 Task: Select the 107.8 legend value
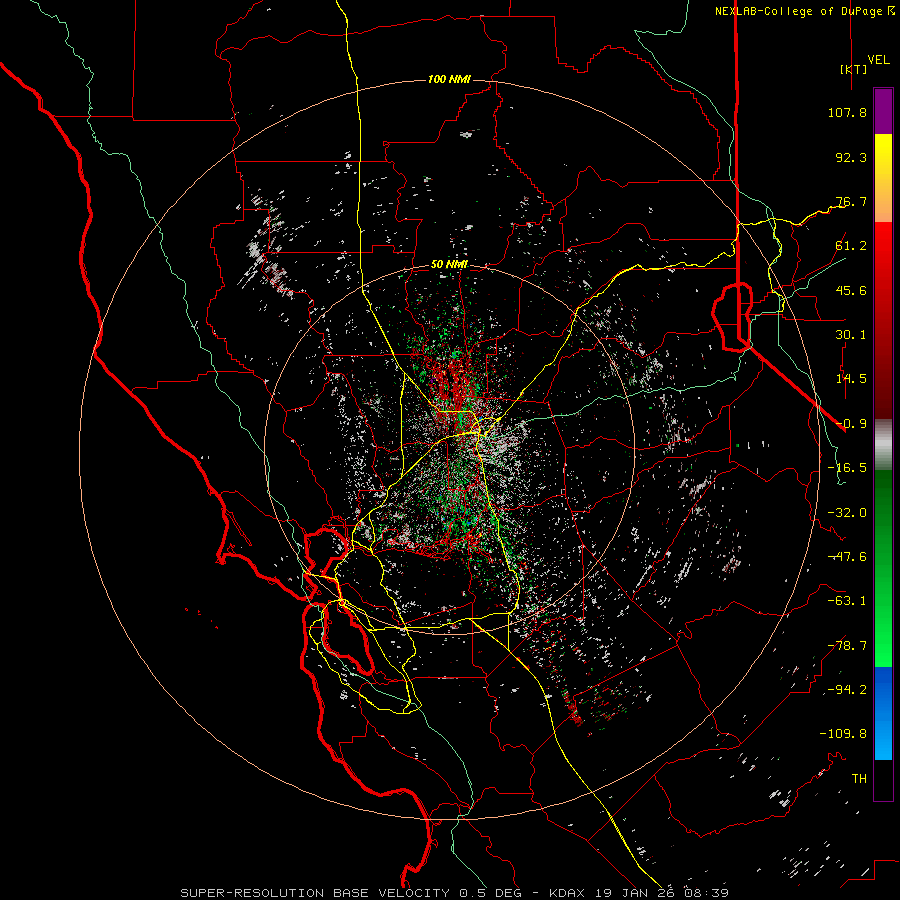coord(847,112)
